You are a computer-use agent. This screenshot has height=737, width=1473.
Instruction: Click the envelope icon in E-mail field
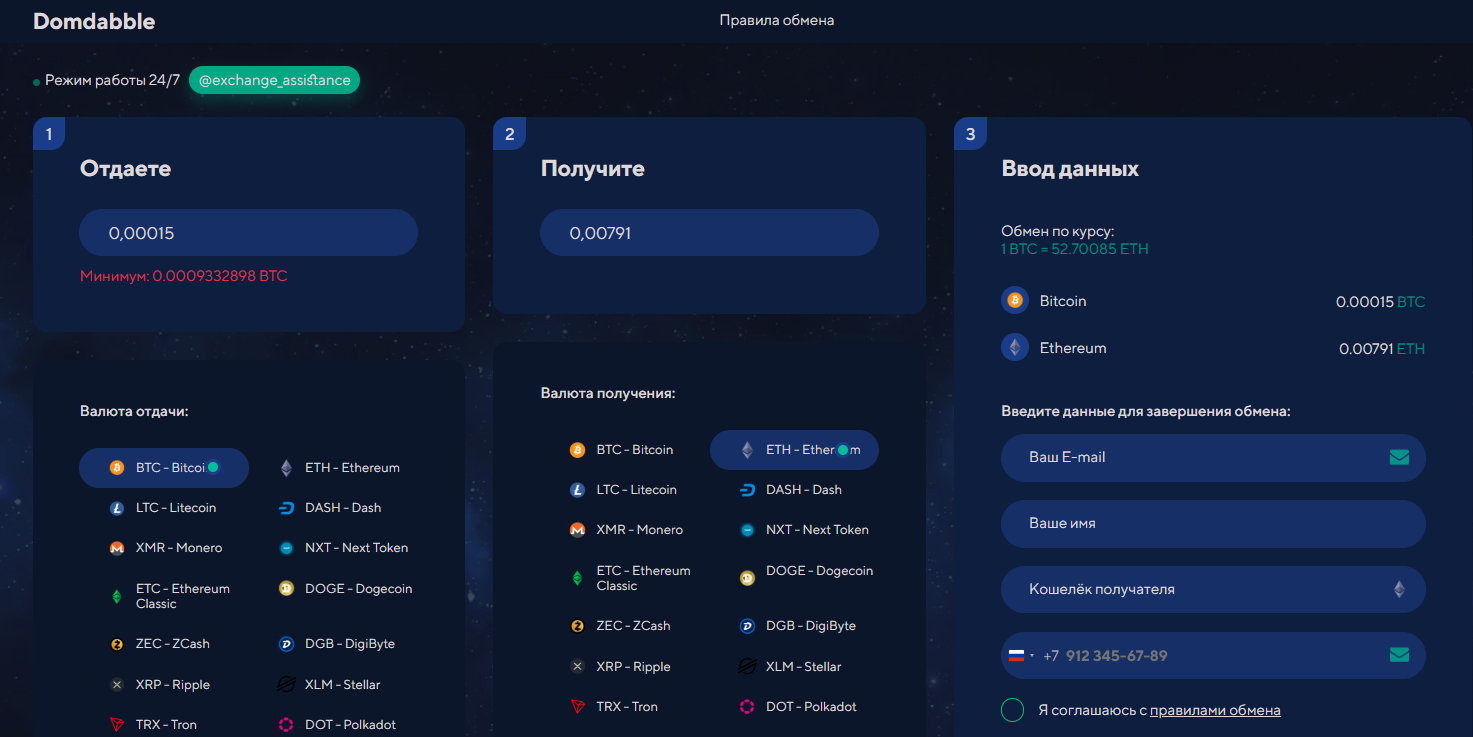pos(1399,457)
